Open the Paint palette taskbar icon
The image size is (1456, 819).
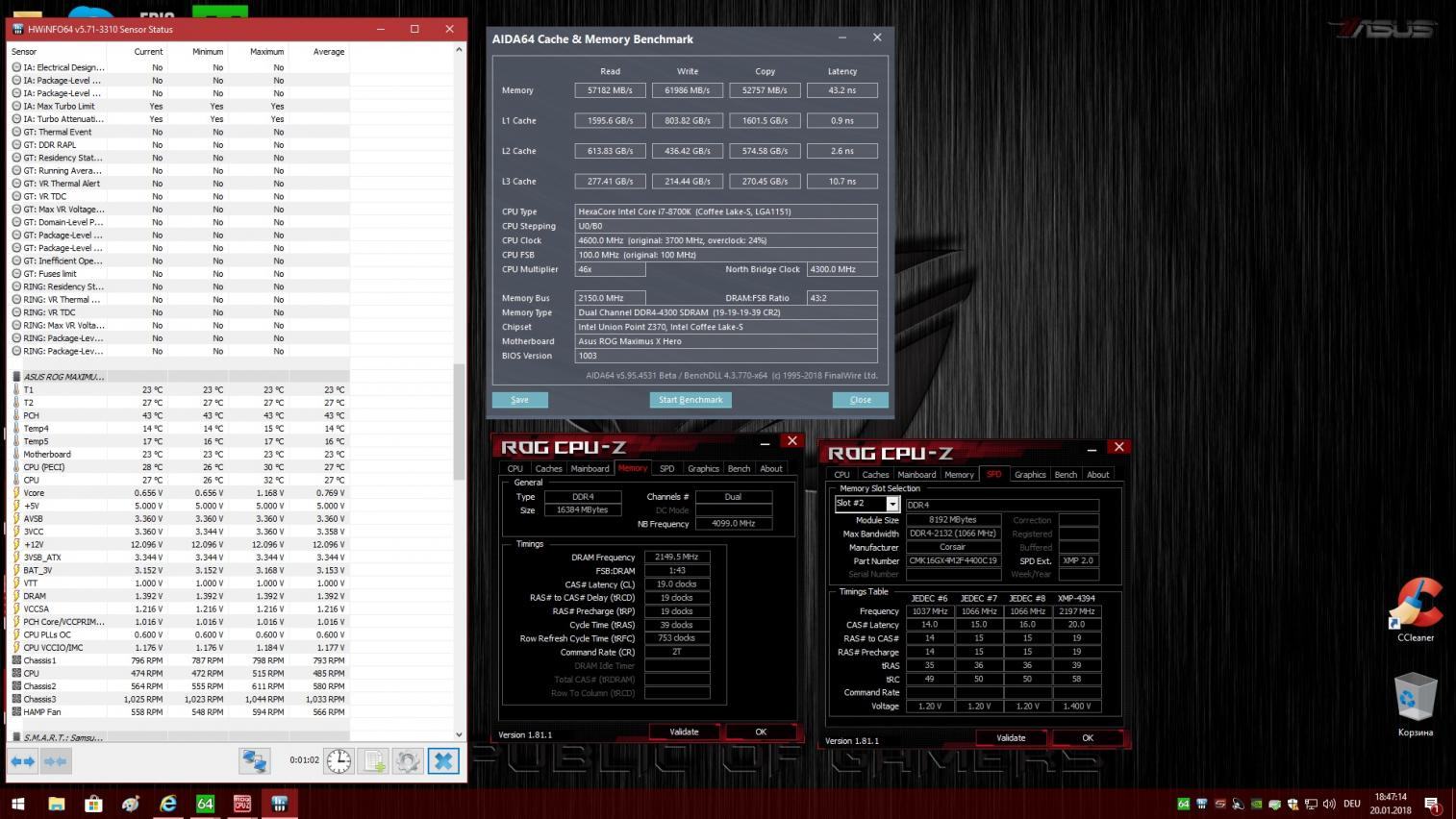tap(131, 803)
